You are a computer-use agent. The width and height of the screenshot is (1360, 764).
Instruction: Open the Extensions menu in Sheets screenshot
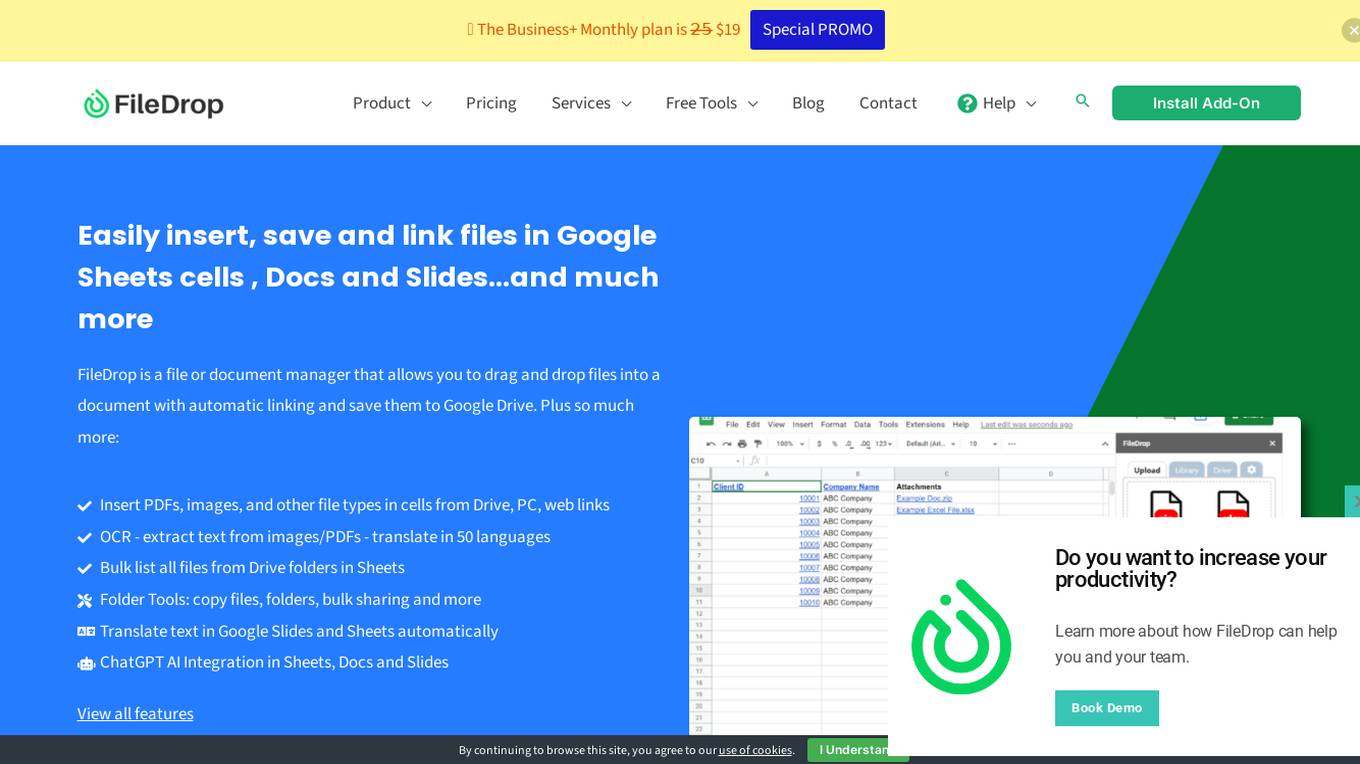point(925,424)
